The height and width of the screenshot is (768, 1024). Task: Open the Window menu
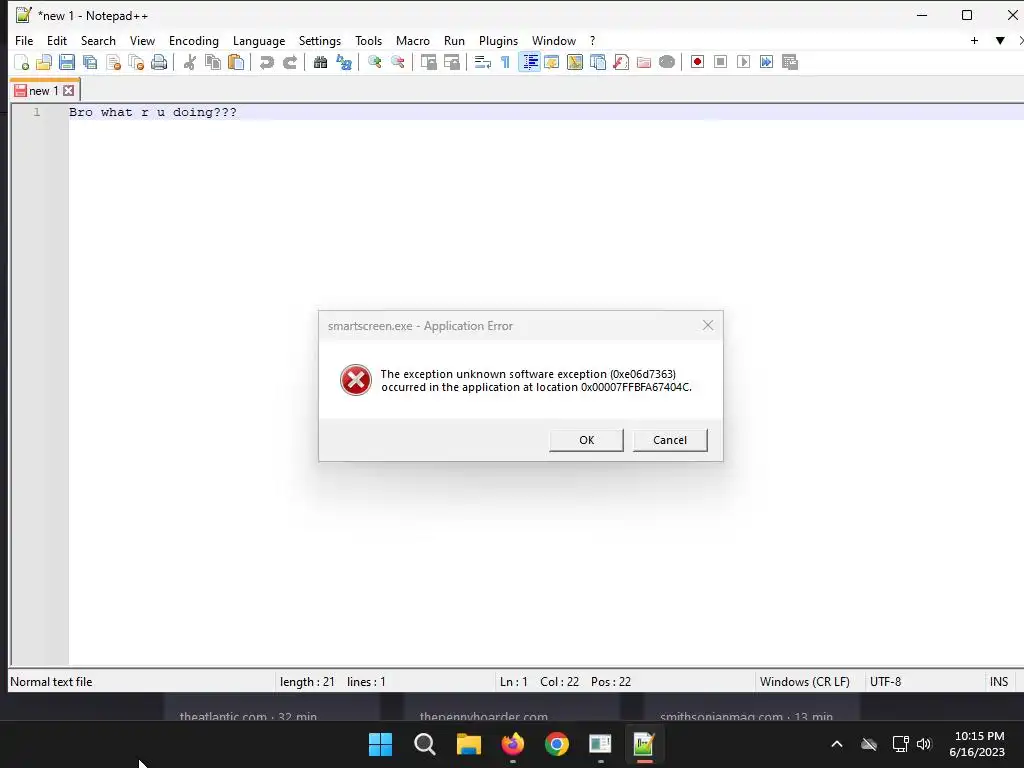click(x=554, y=40)
